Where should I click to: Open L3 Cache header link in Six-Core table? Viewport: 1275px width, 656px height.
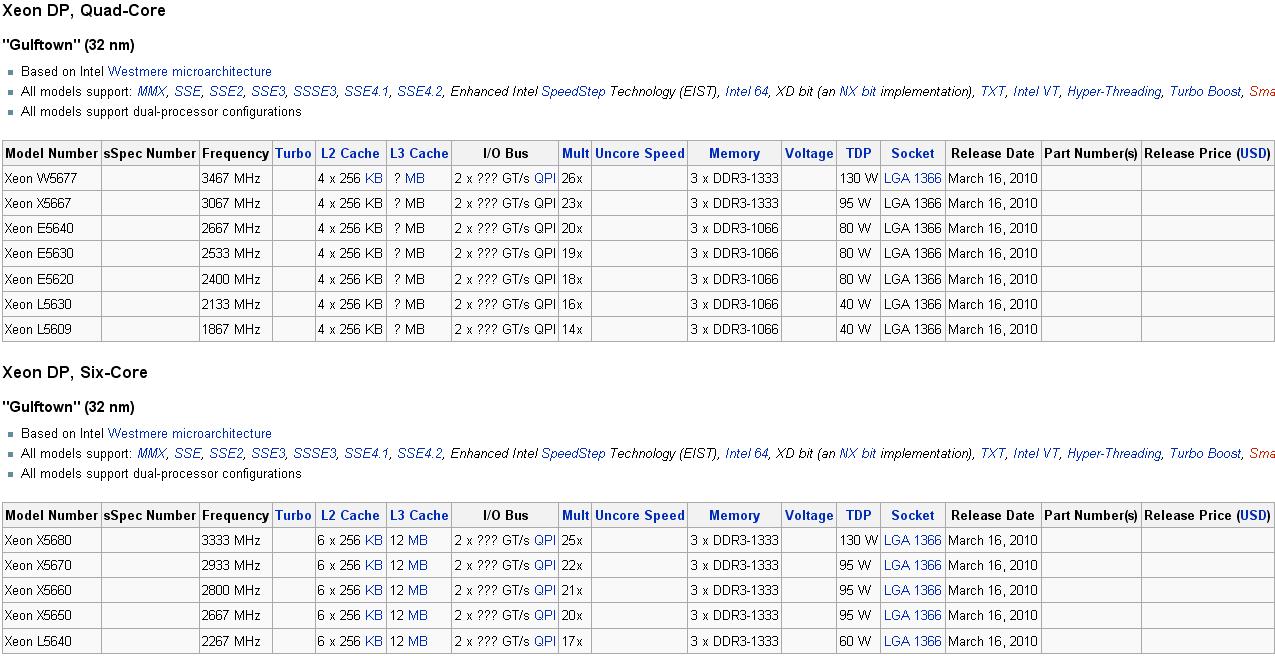pyautogui.click(x=419, y=516)
